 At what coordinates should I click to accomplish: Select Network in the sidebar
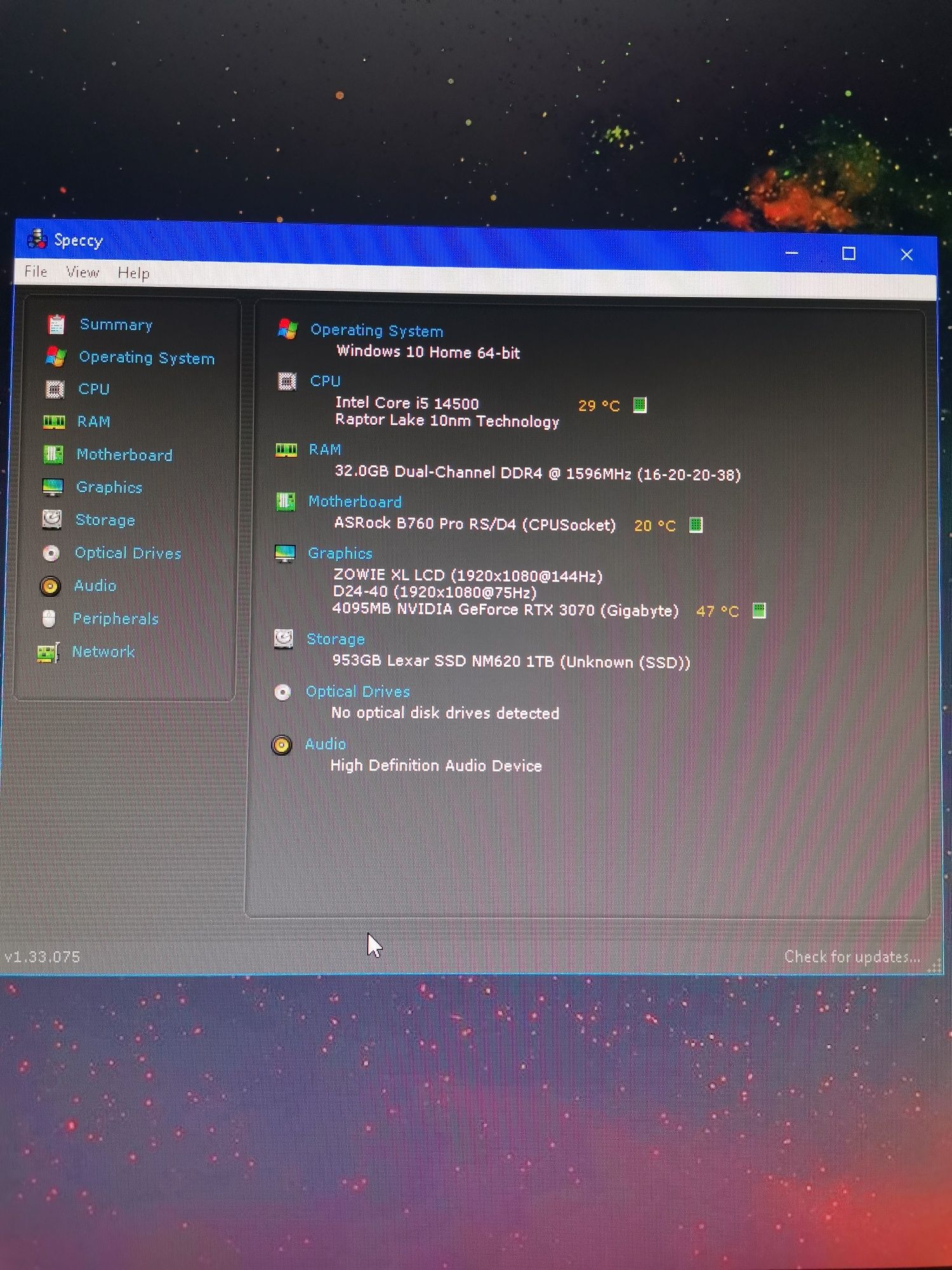point(103,652)
